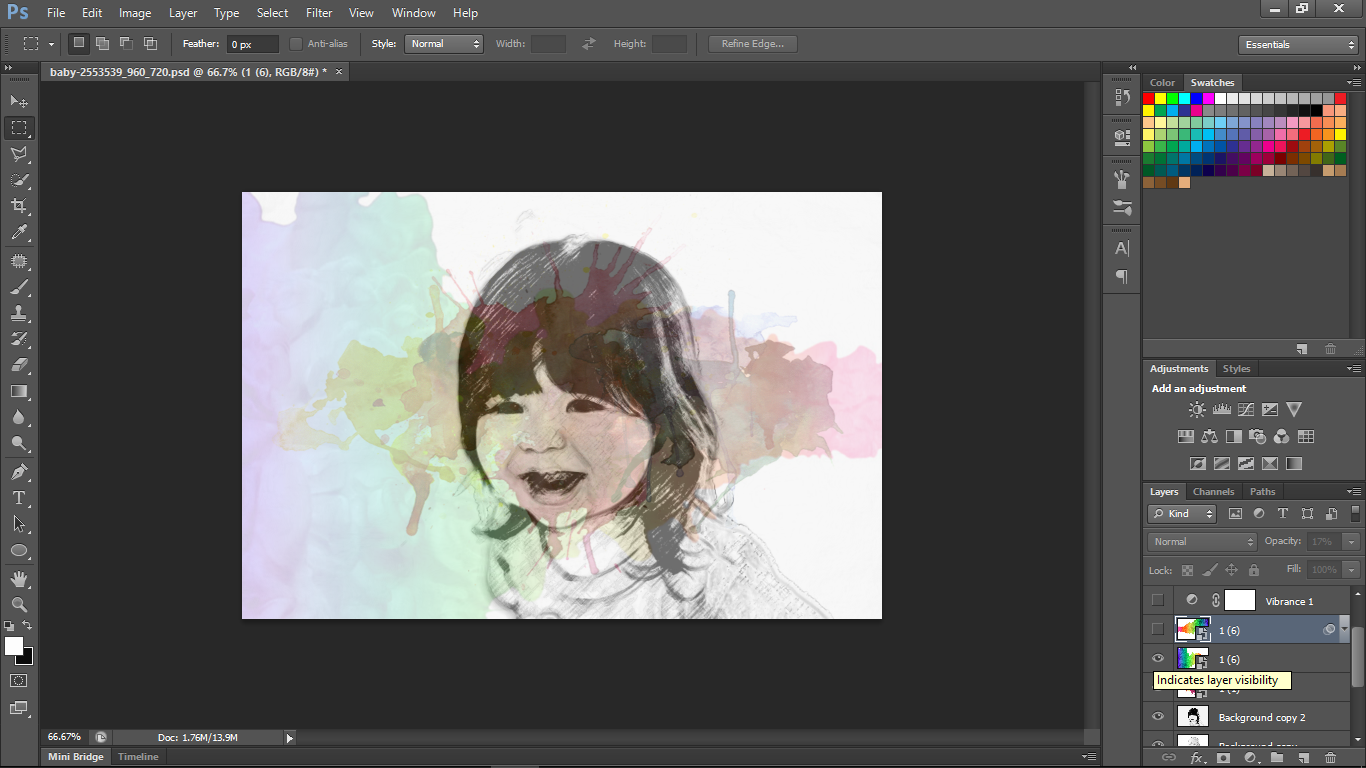Open the Style dropdown in options bar

[444, 44]
